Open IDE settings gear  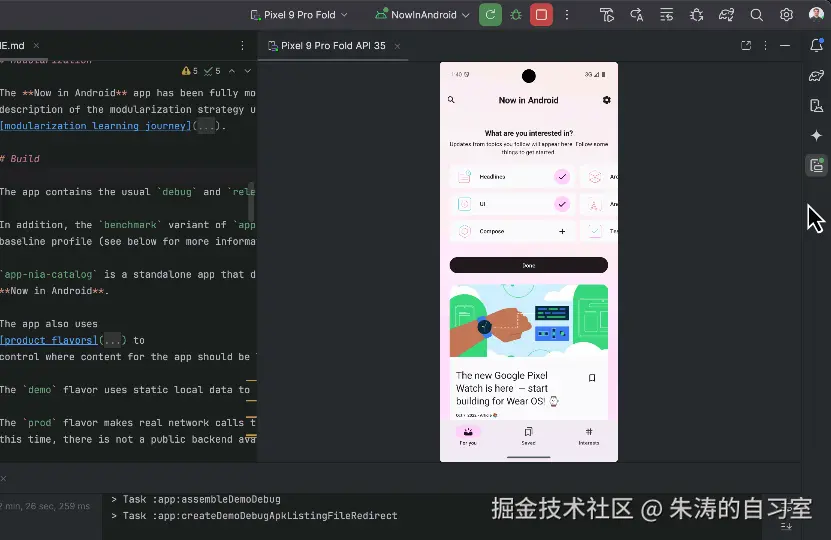(786, 15)
